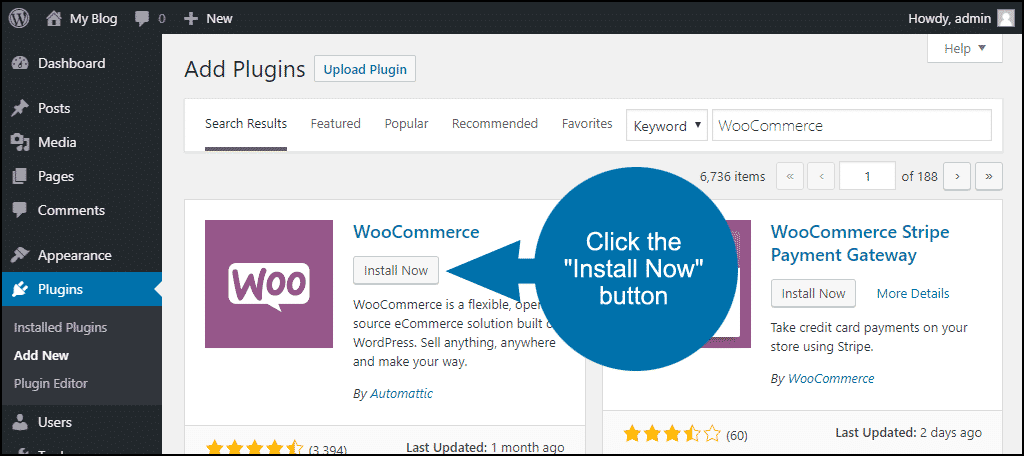Go to first page of results
The height and width of the screenshot is (456, 1024).
[790, 176]
